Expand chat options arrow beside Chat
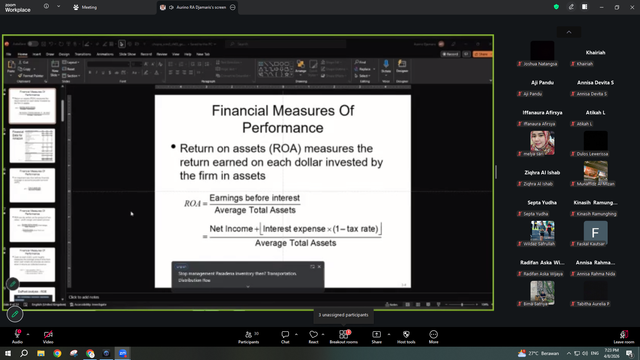This screenshot has width=640, height=360. (296, 334)
